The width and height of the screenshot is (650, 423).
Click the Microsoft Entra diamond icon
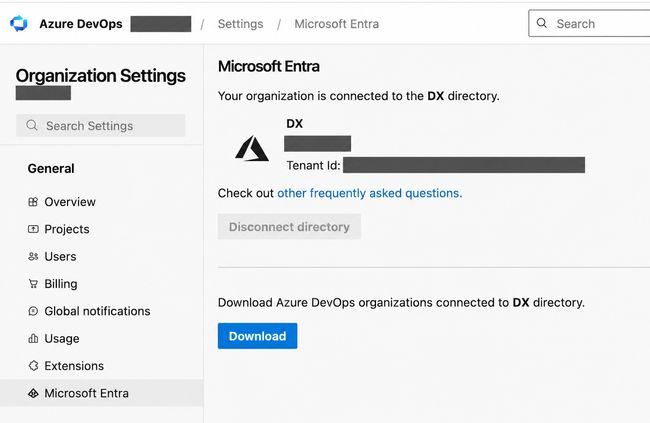pyautogui.click(x=33, y=393)
